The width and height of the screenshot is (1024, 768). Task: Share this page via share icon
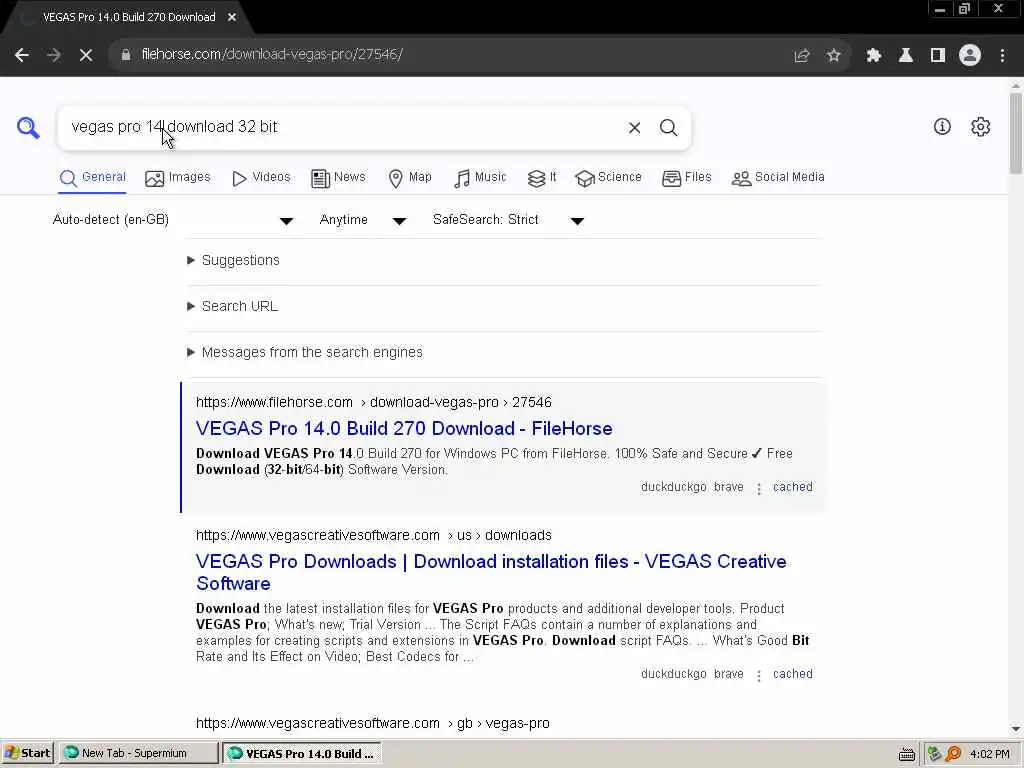coord(802,56)
